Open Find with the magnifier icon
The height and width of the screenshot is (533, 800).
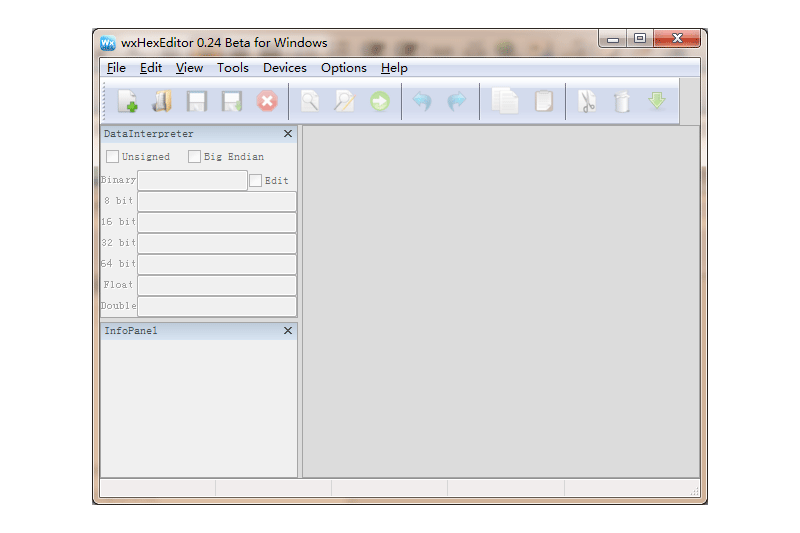(310, 101)
